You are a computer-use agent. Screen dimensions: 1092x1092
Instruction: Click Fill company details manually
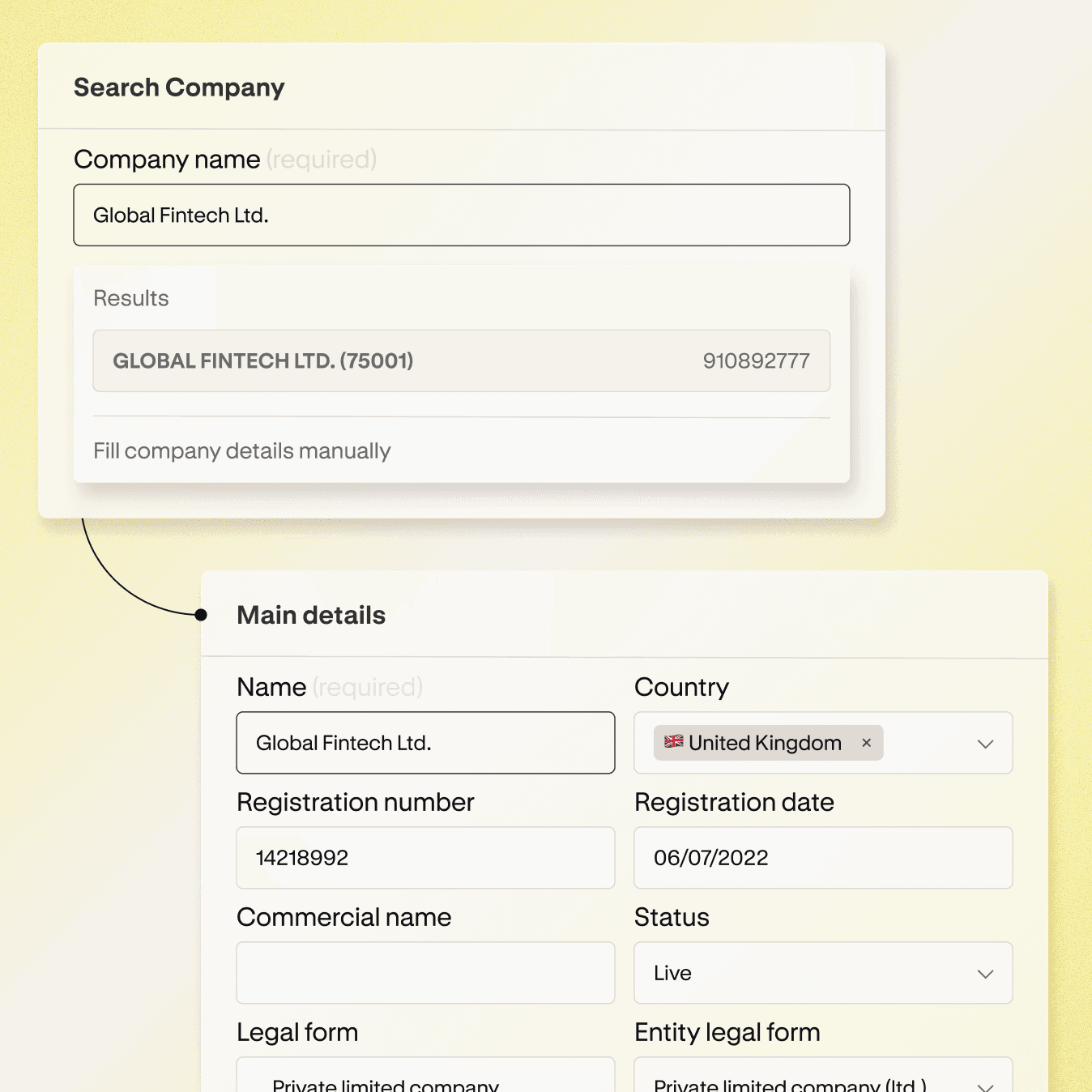pos(241,451)
